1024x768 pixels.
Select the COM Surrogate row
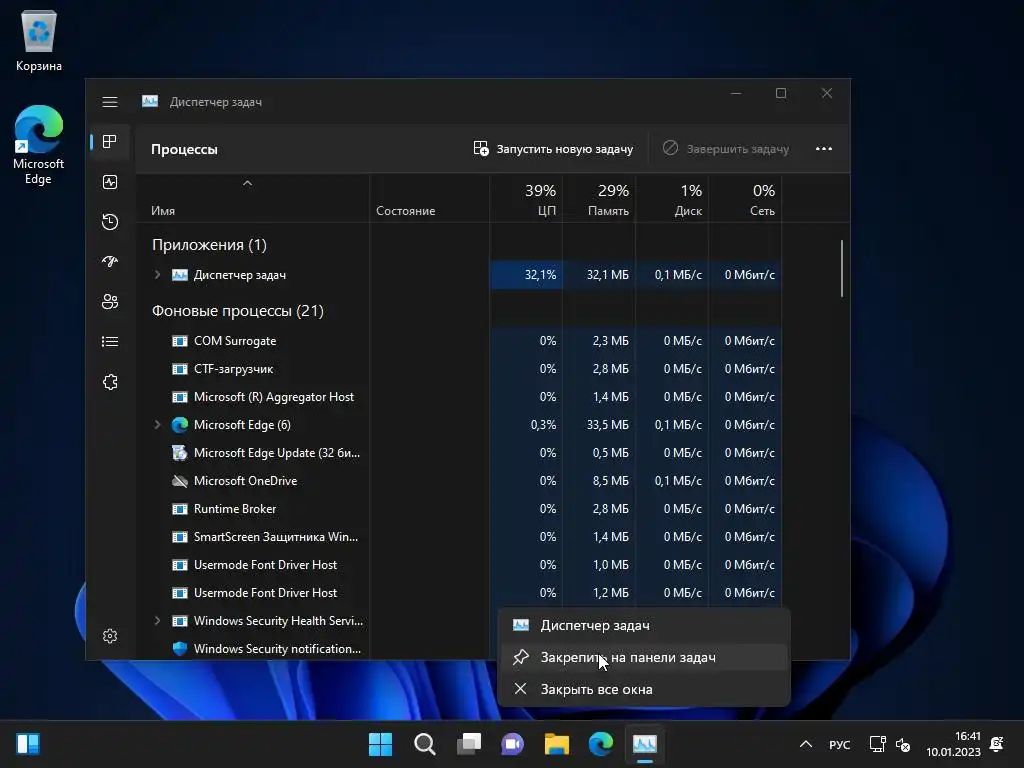pos(458,341)
